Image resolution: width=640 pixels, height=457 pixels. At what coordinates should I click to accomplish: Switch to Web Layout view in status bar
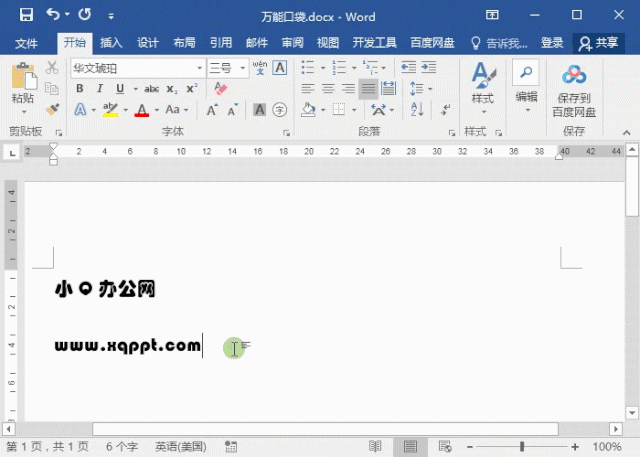point(441,446)
